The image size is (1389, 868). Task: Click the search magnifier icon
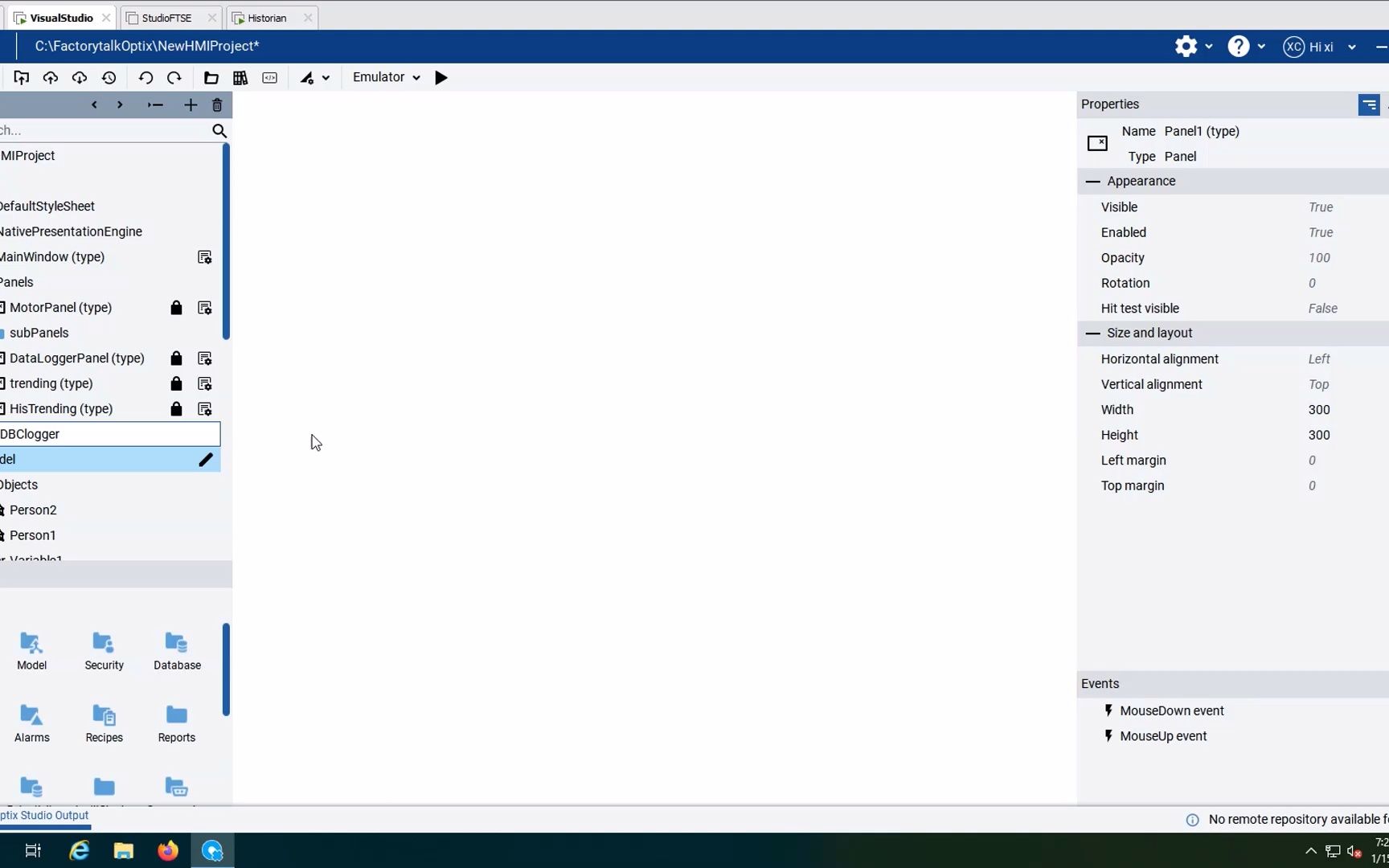(x=219, y=131)
